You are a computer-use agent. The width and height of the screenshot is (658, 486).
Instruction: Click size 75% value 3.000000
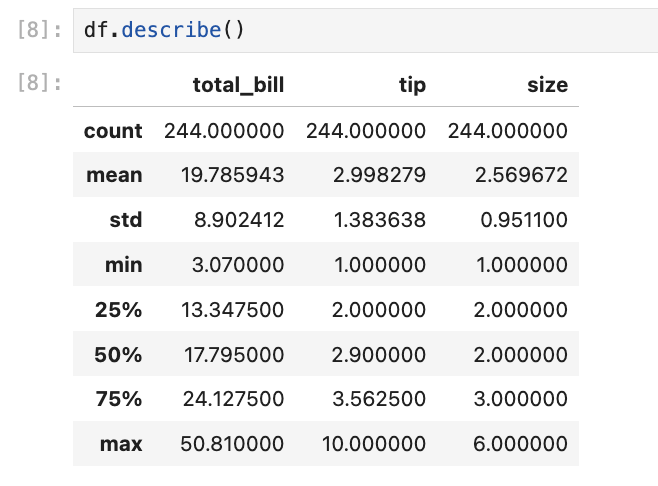point(521,399)
